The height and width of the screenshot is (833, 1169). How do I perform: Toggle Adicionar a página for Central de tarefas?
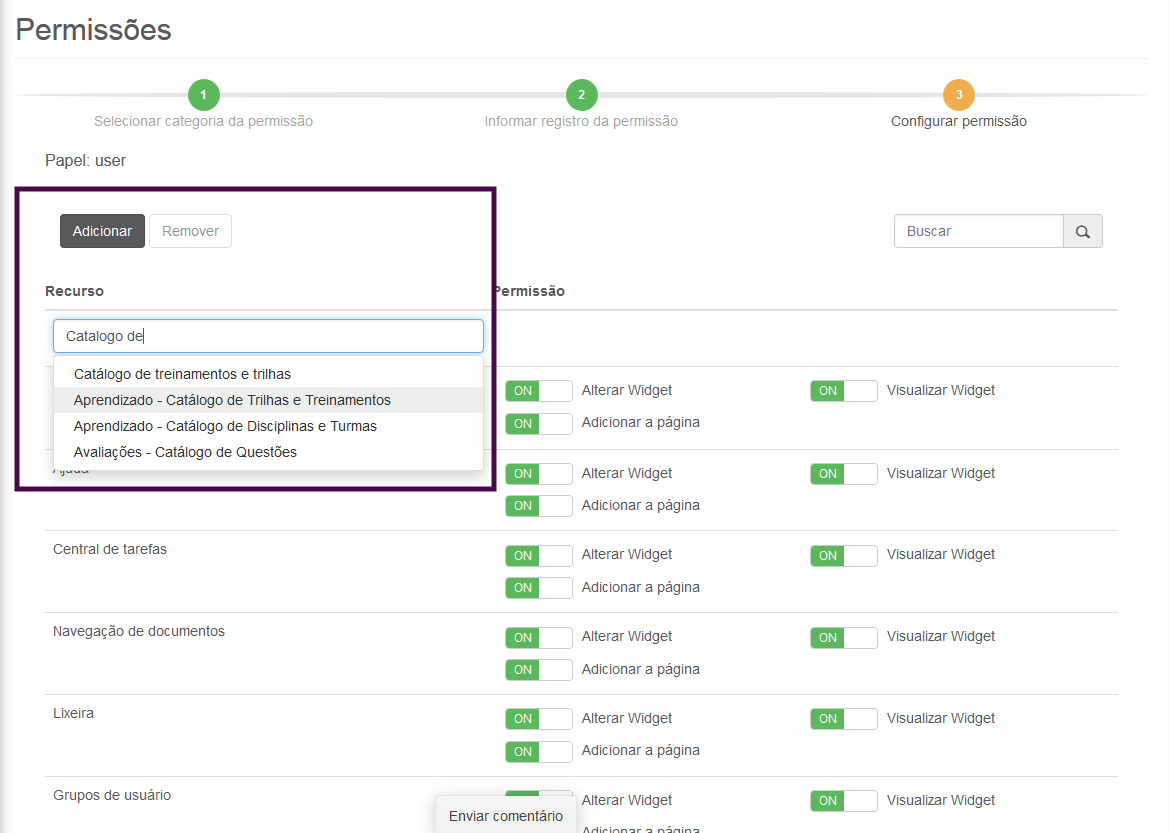click(539, 588)
